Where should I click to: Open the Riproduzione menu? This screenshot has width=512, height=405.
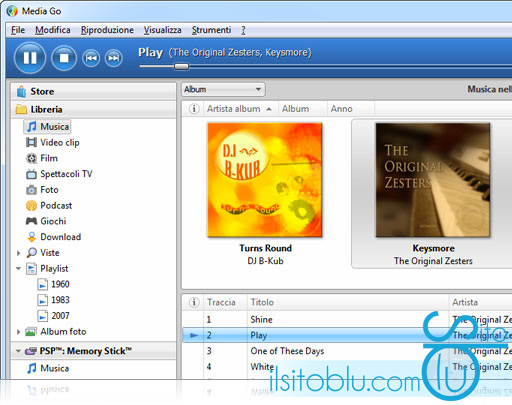pos(107,30)
